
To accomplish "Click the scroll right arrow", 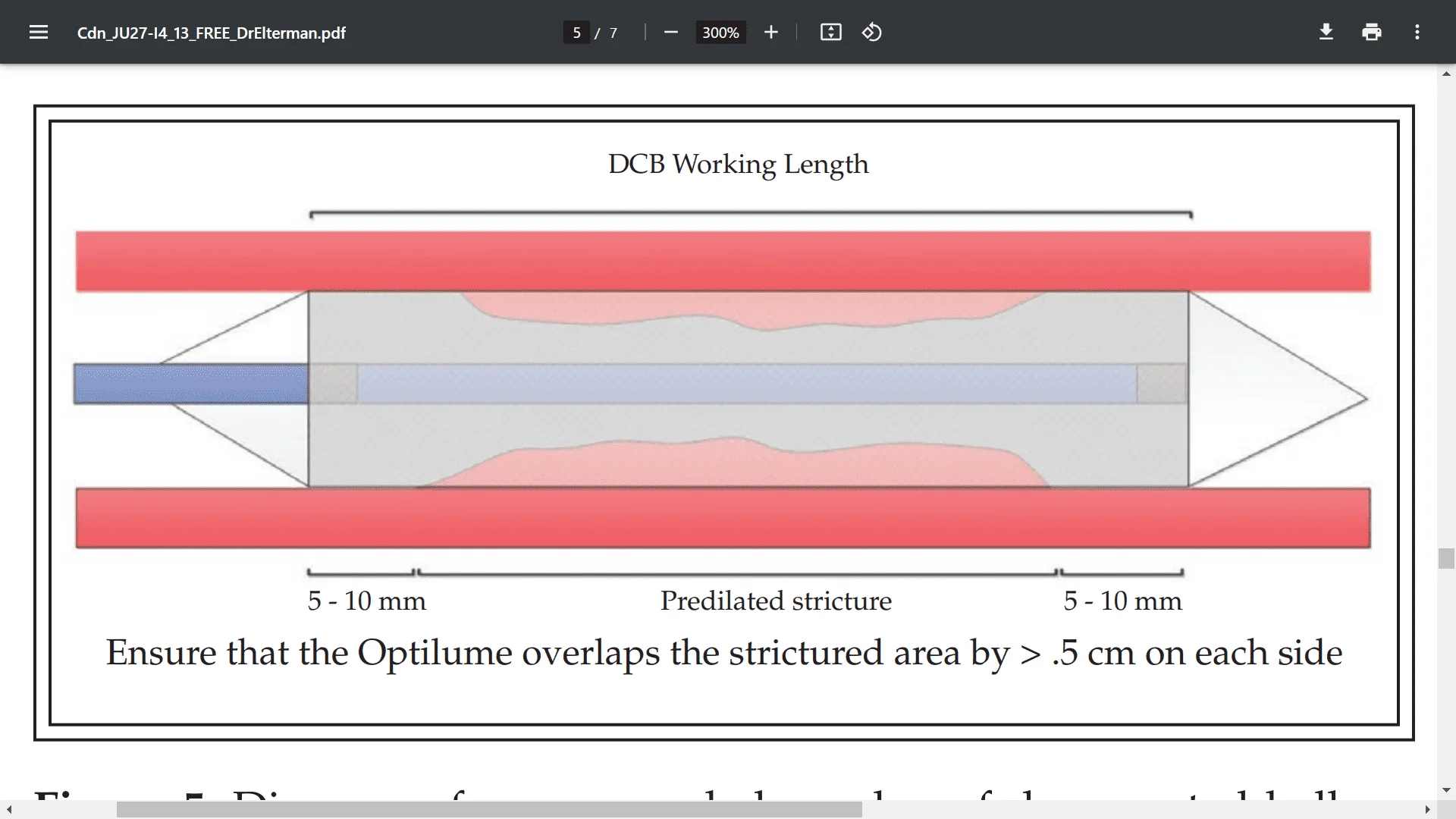I will 1427,810.
